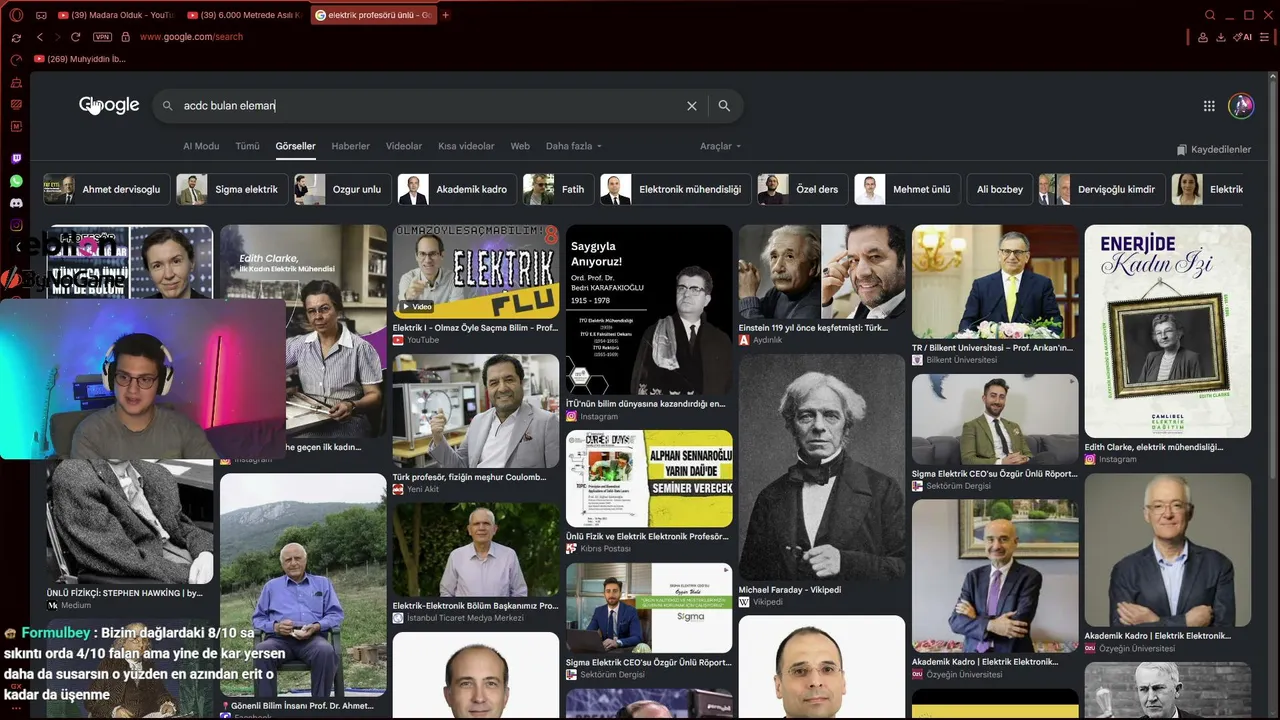Reload the current page

[x=75, y=37]
